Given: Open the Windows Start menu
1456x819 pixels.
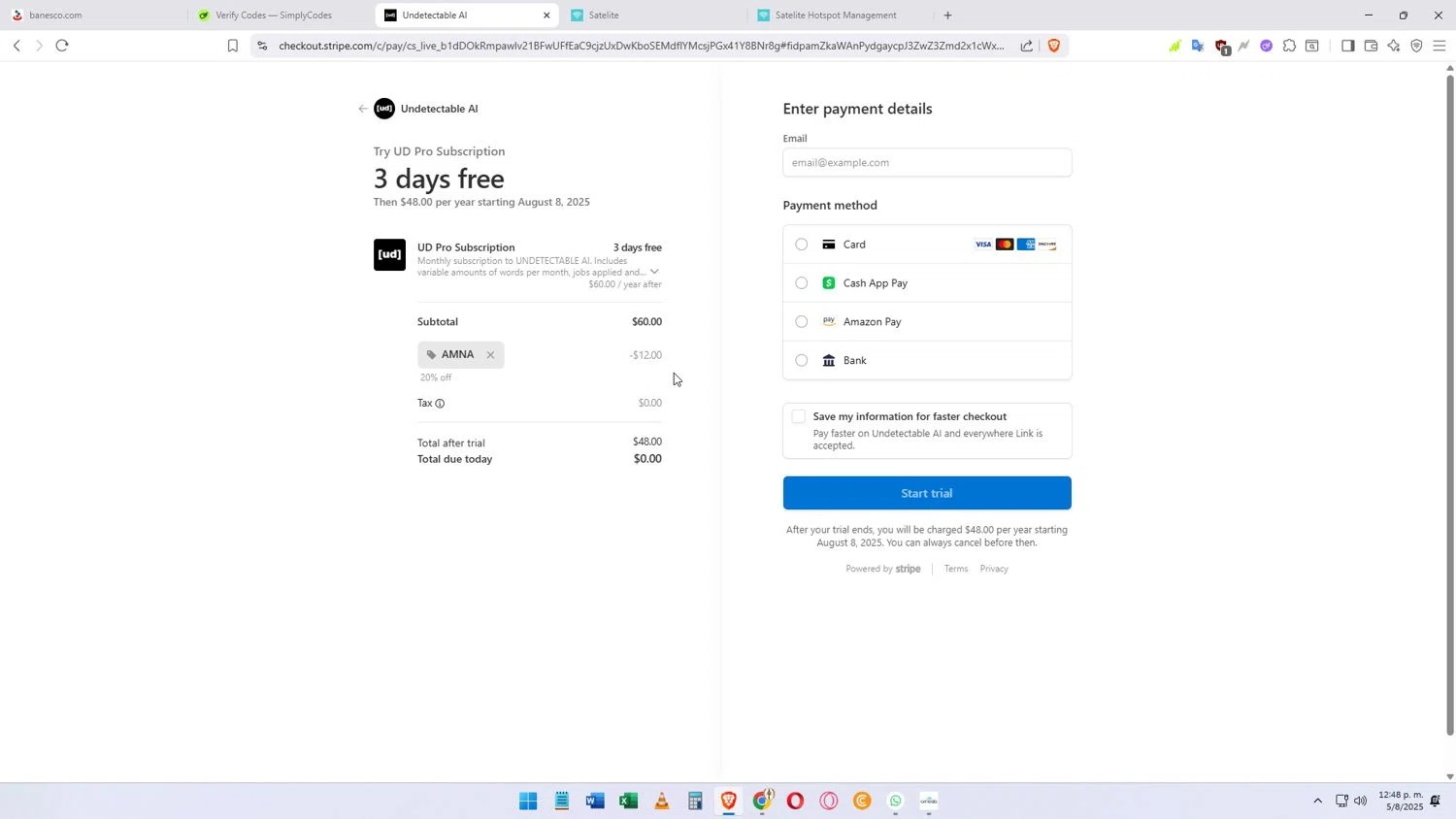Looking at the screenshot, I should pos(528,802).
